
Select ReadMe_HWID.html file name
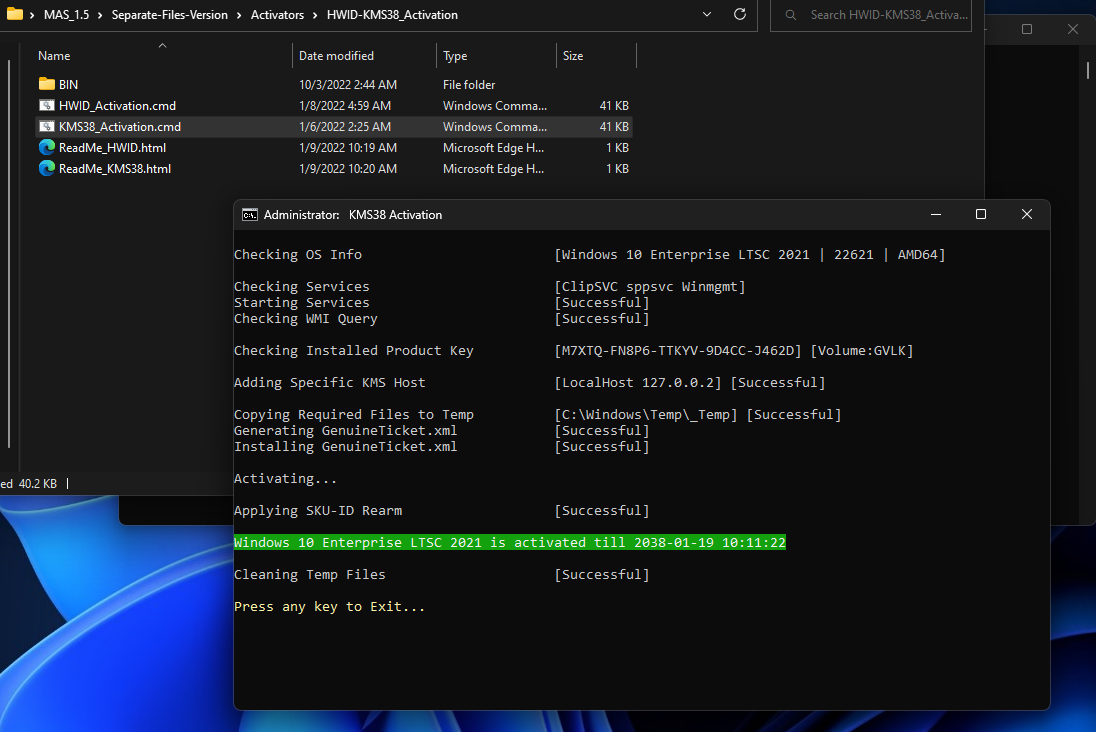point(113,148)
